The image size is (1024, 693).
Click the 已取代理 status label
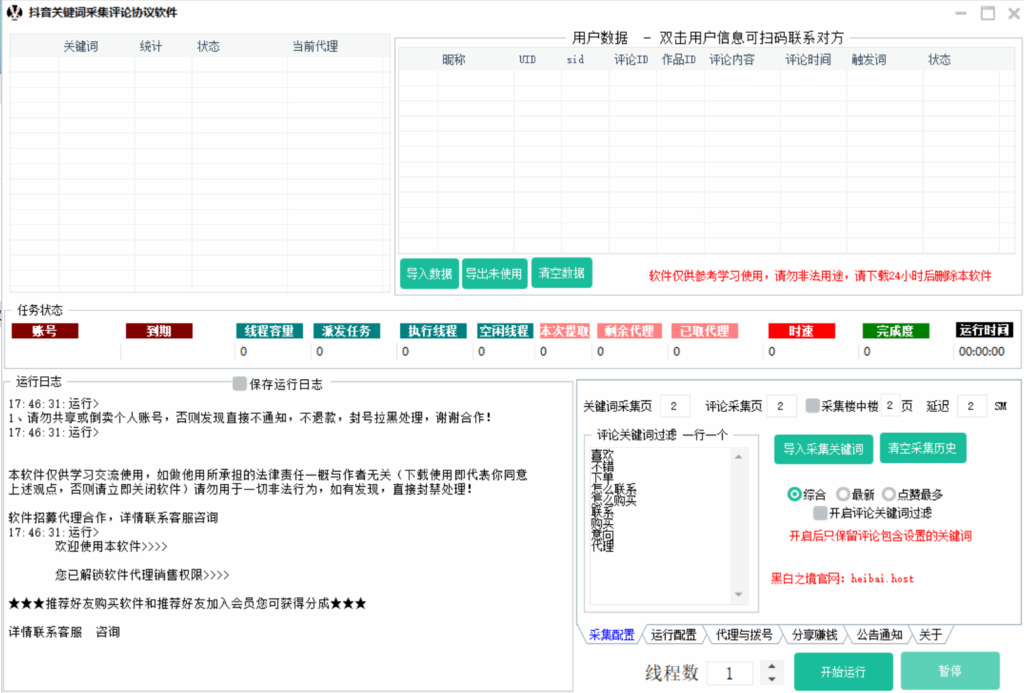705,331
